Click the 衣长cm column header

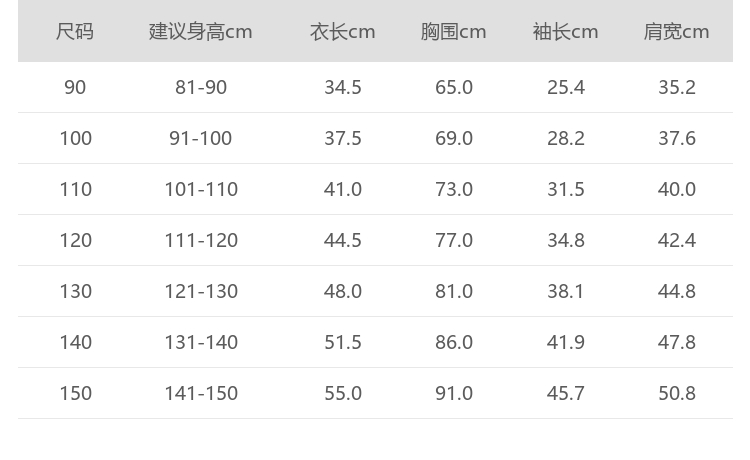tap(342, 31)
